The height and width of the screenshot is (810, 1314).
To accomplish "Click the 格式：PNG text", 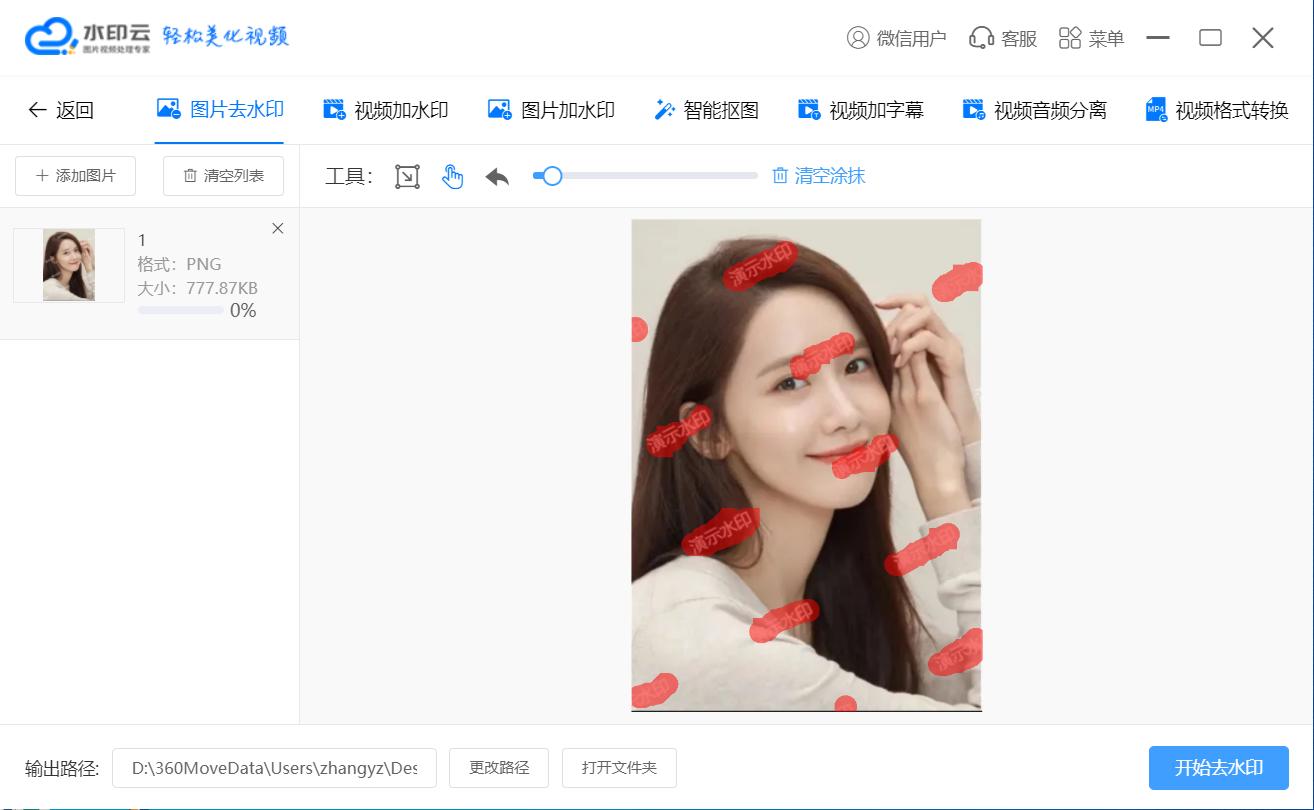I will [x=180, y=265].
